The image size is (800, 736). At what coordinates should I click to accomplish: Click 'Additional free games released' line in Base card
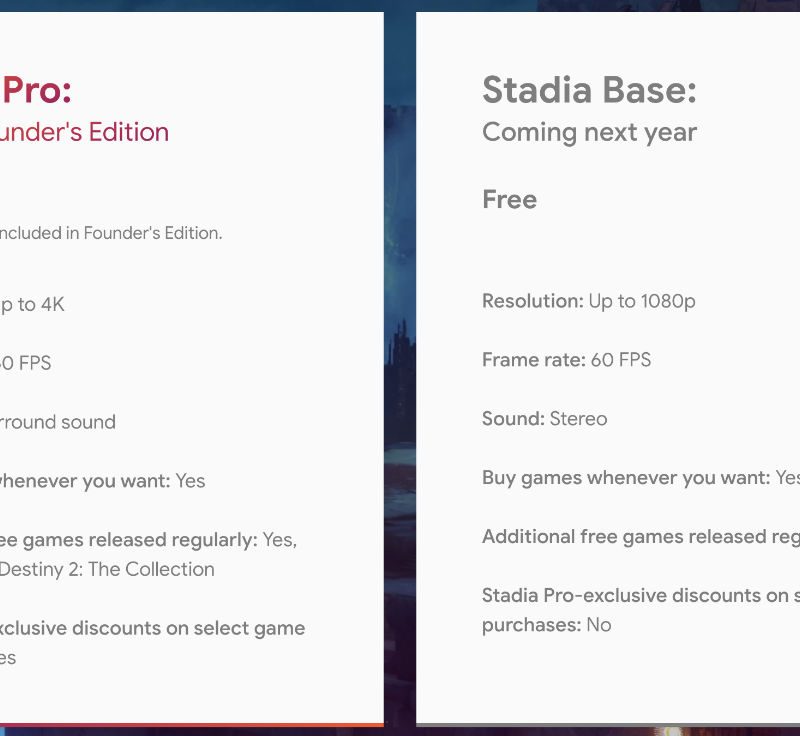click(640, 537)
